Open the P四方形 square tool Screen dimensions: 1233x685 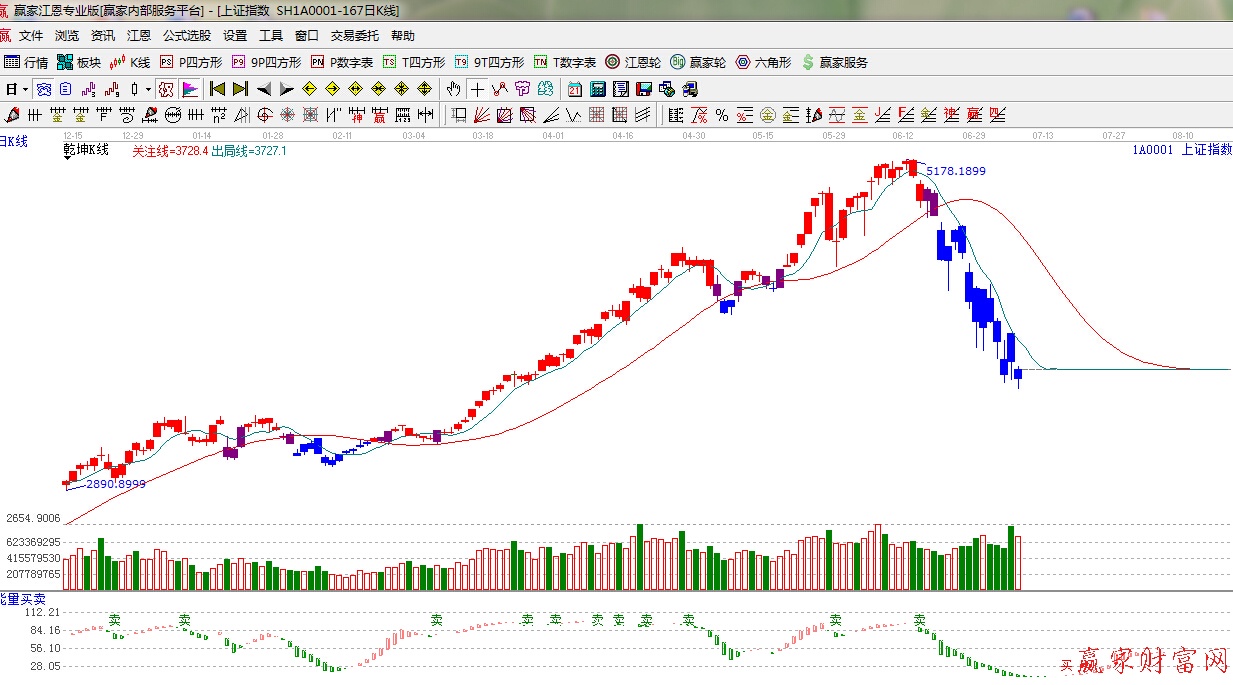coord(190,62)
